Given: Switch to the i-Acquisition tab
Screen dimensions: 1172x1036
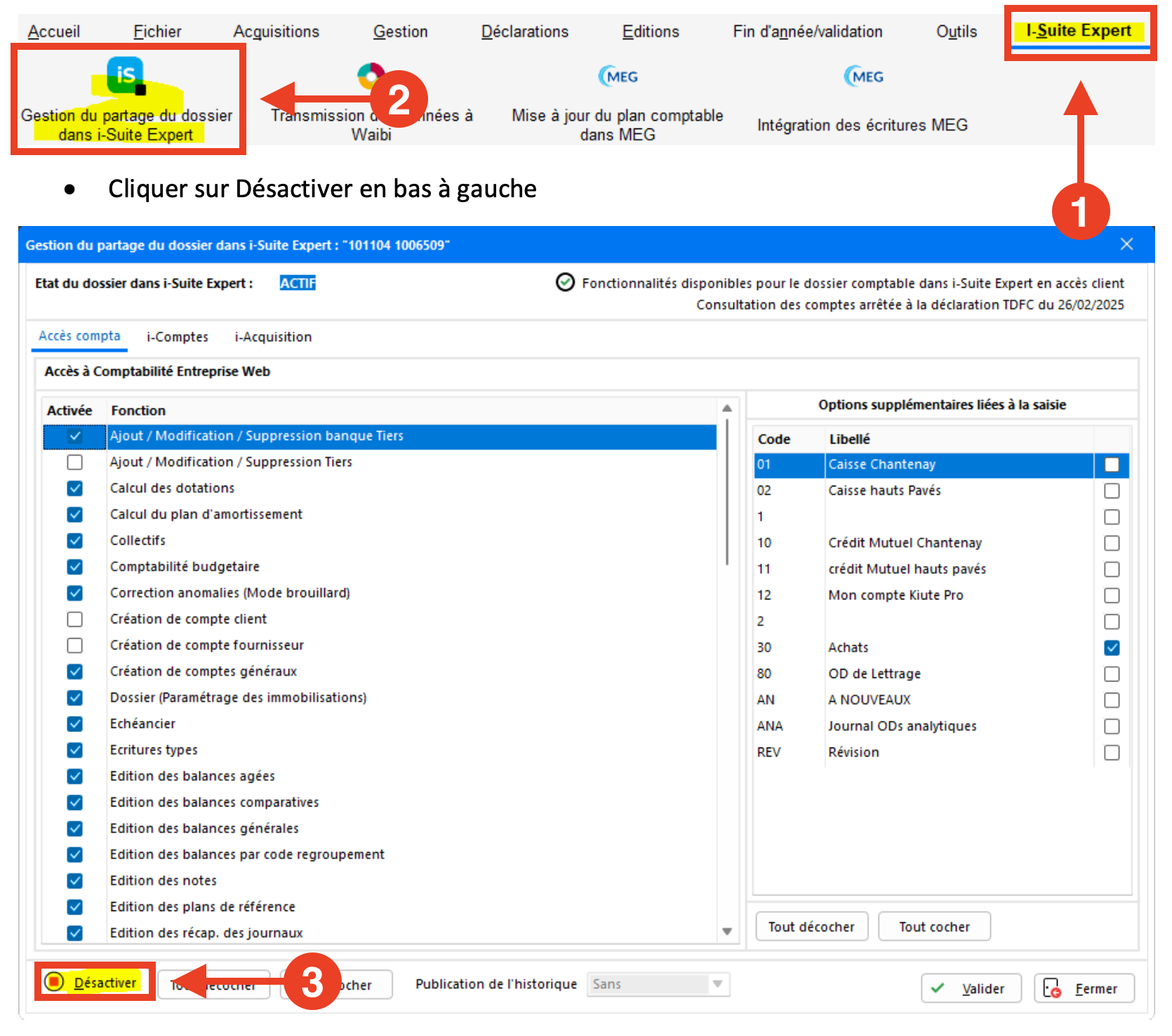Looking at the screenshot, I should click(273, 337).
